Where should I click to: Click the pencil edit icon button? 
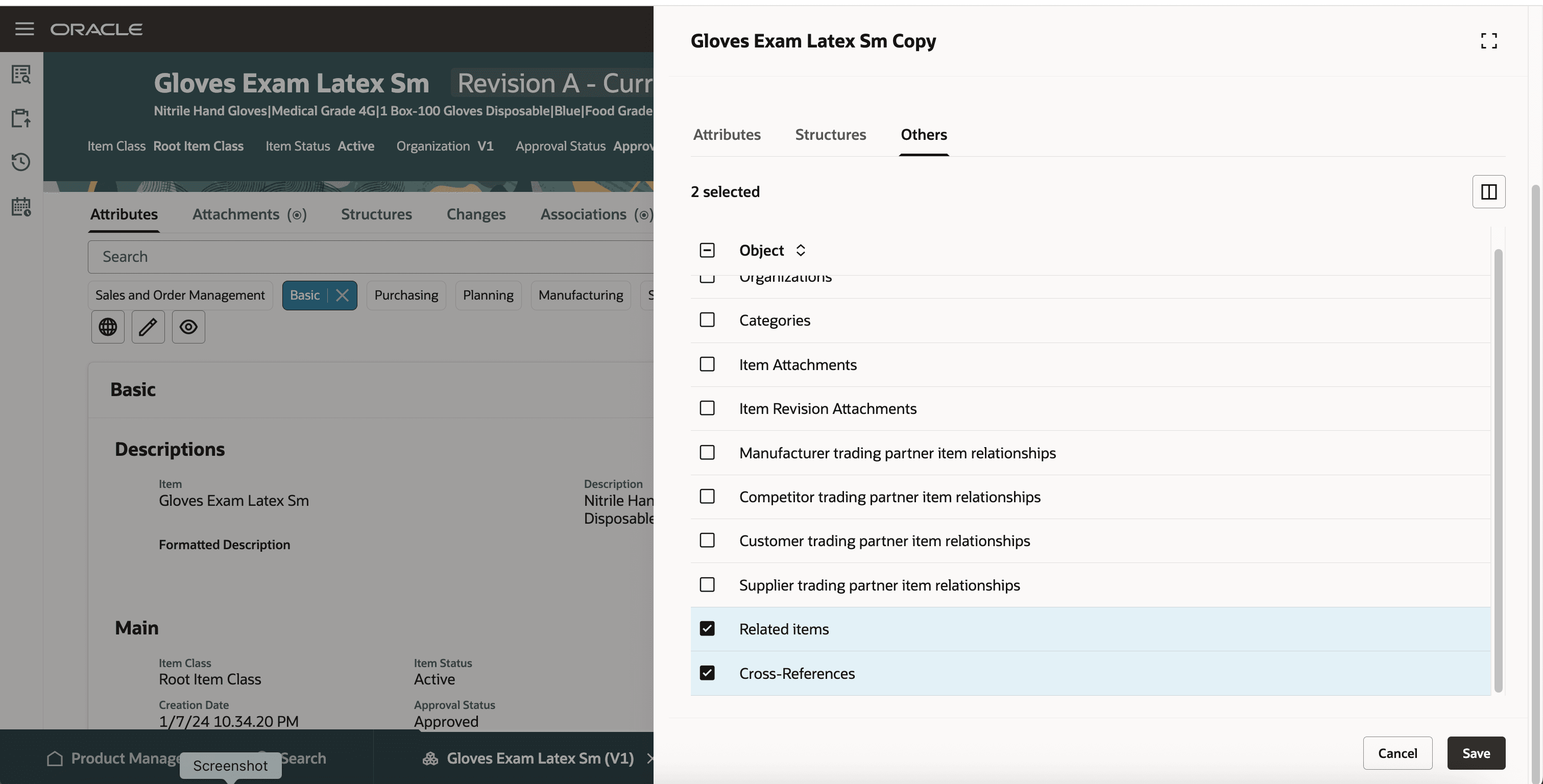point(148,327)
